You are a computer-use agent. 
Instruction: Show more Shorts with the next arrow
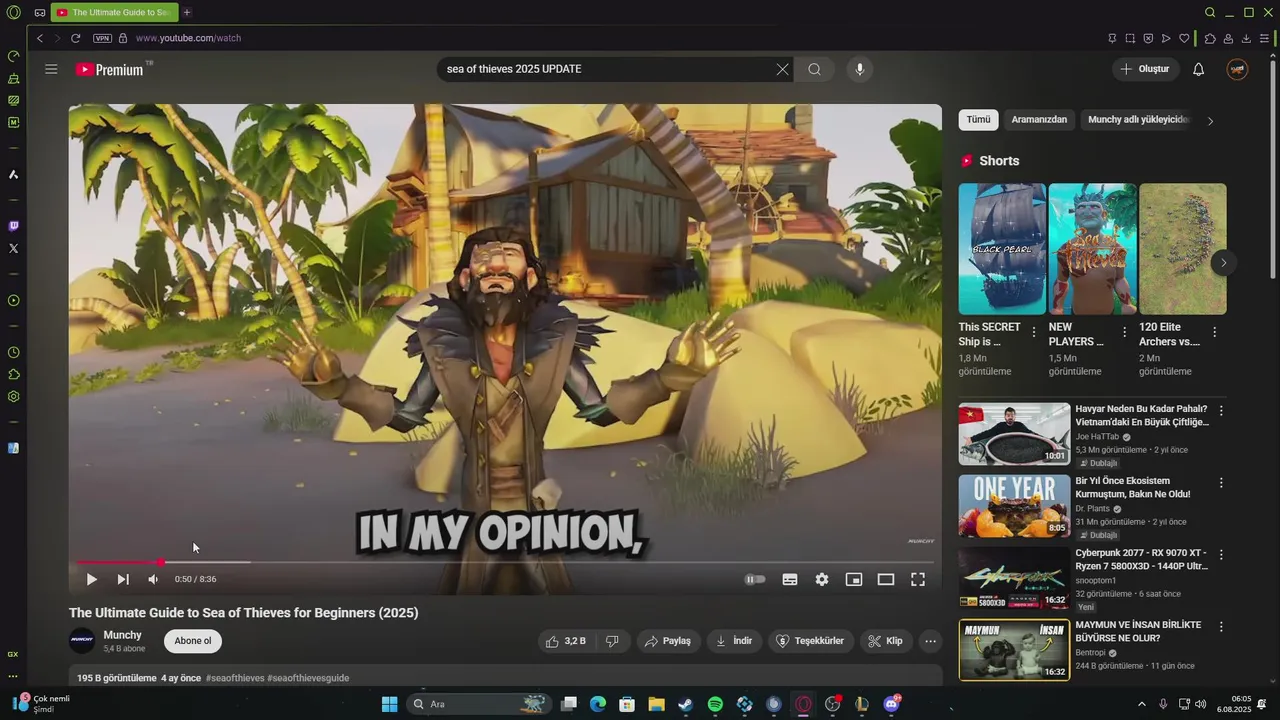(1223, 263)
